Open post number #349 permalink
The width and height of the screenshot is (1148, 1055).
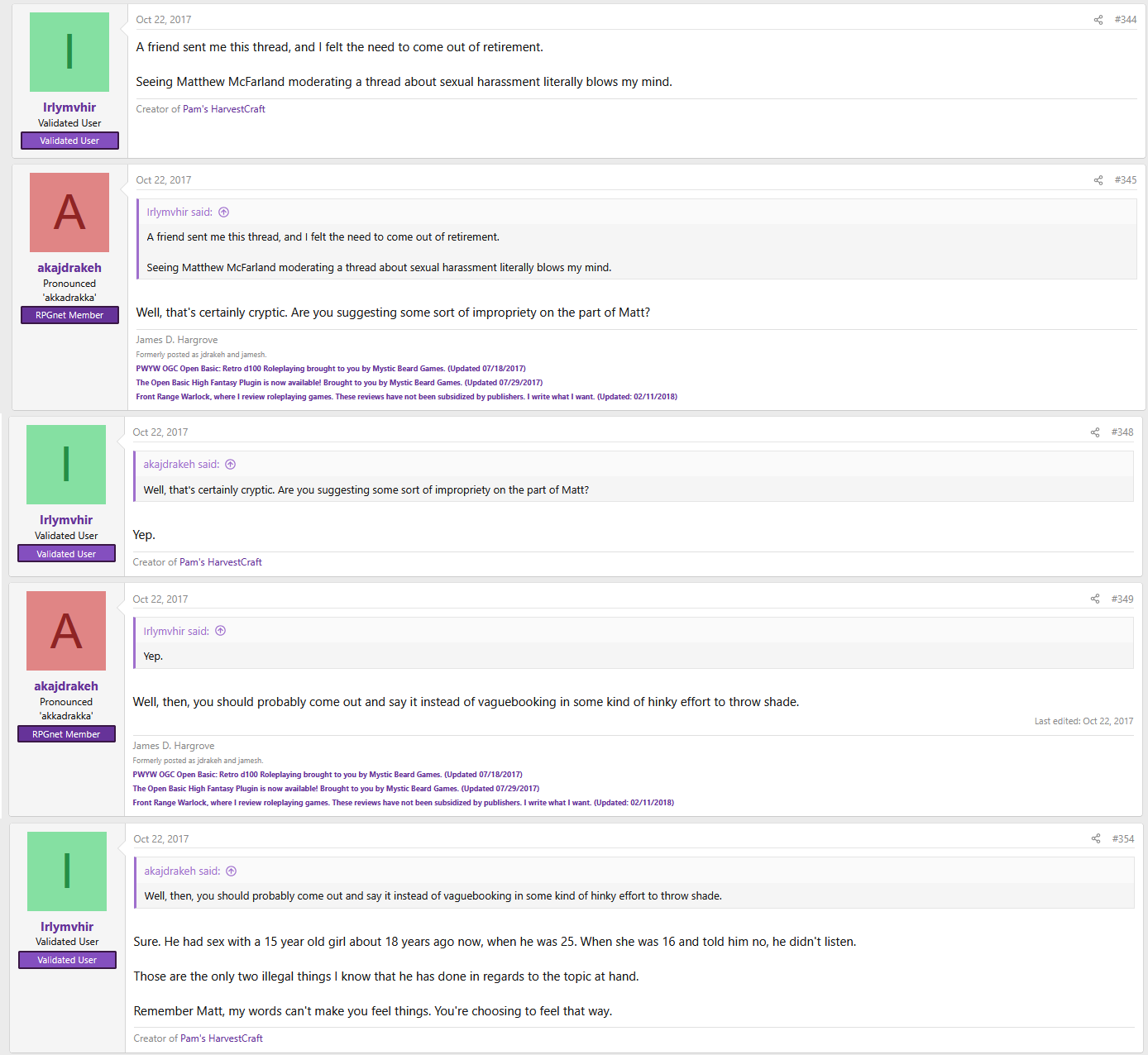click(1122, 599)
